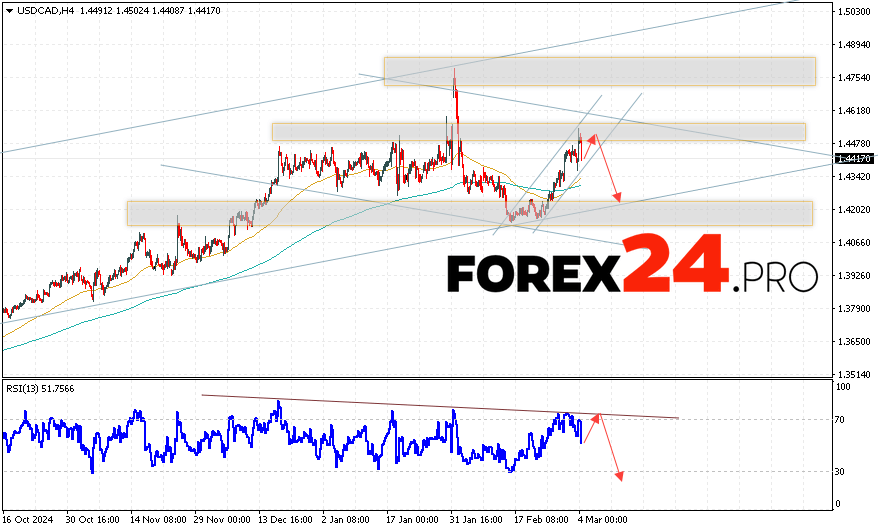Click the price spike candle near 1.4754
Screen dimensions: 878x531
click(x=454, y=80)
